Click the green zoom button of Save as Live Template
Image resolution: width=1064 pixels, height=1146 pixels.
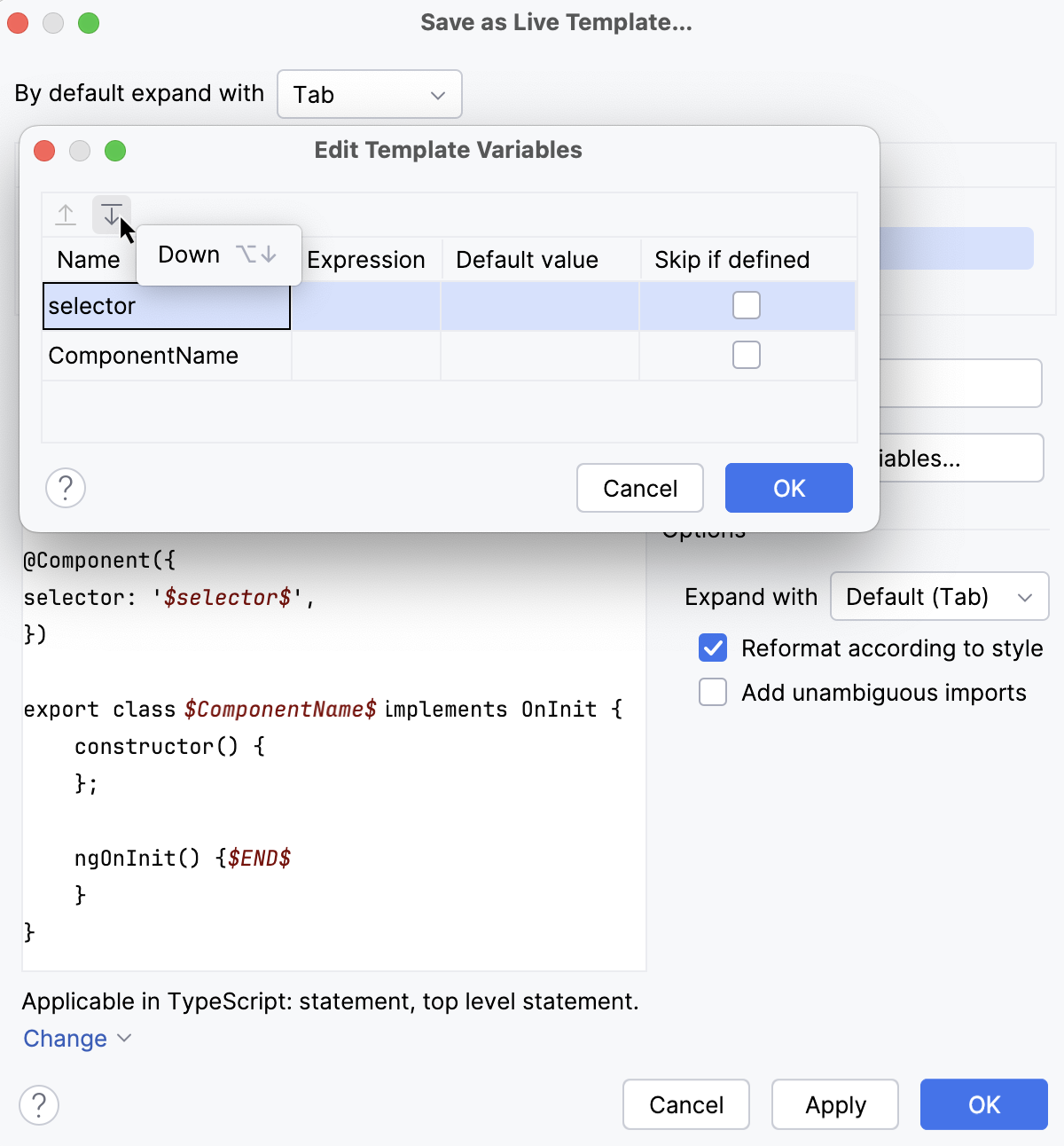point(89,23)
